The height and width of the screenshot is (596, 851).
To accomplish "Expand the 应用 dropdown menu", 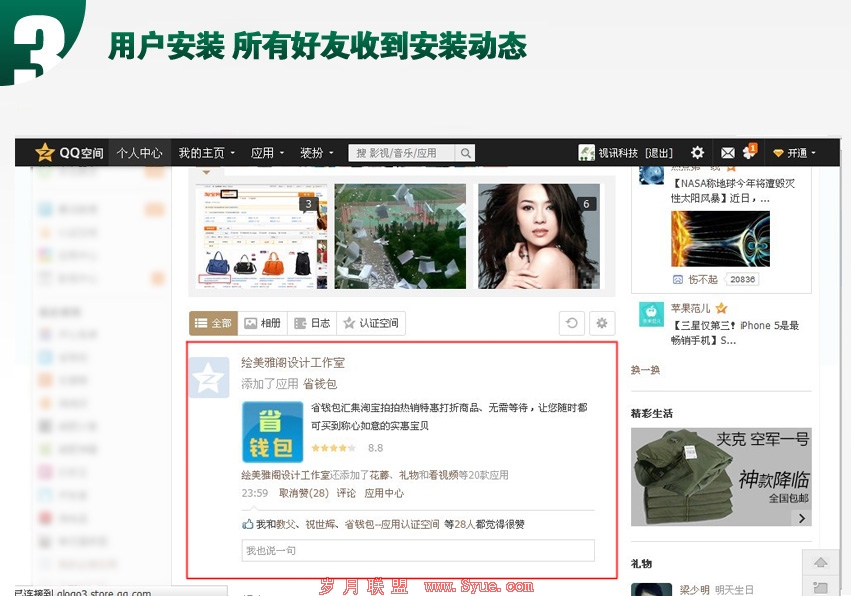I will pos(267,153).
